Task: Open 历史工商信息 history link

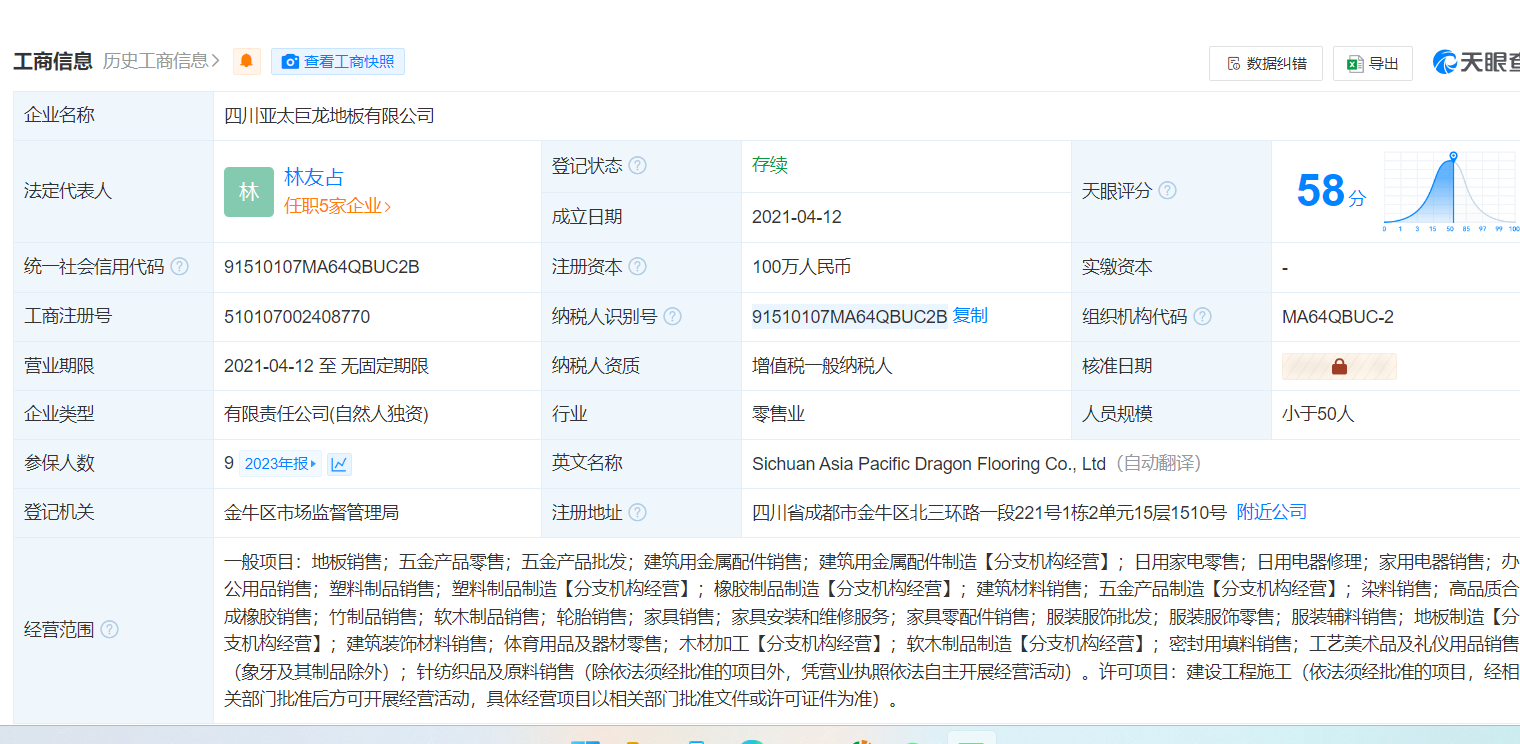Action: (x=161, y=61)
